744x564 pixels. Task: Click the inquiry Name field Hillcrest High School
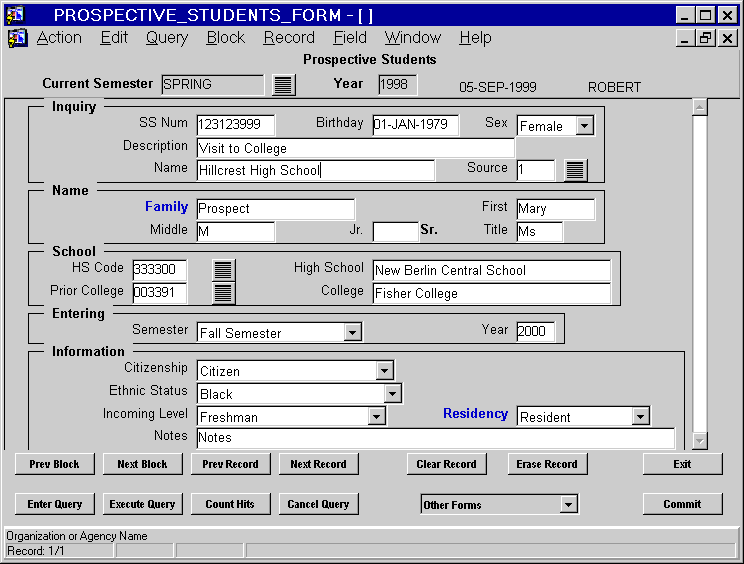(316, 170)
